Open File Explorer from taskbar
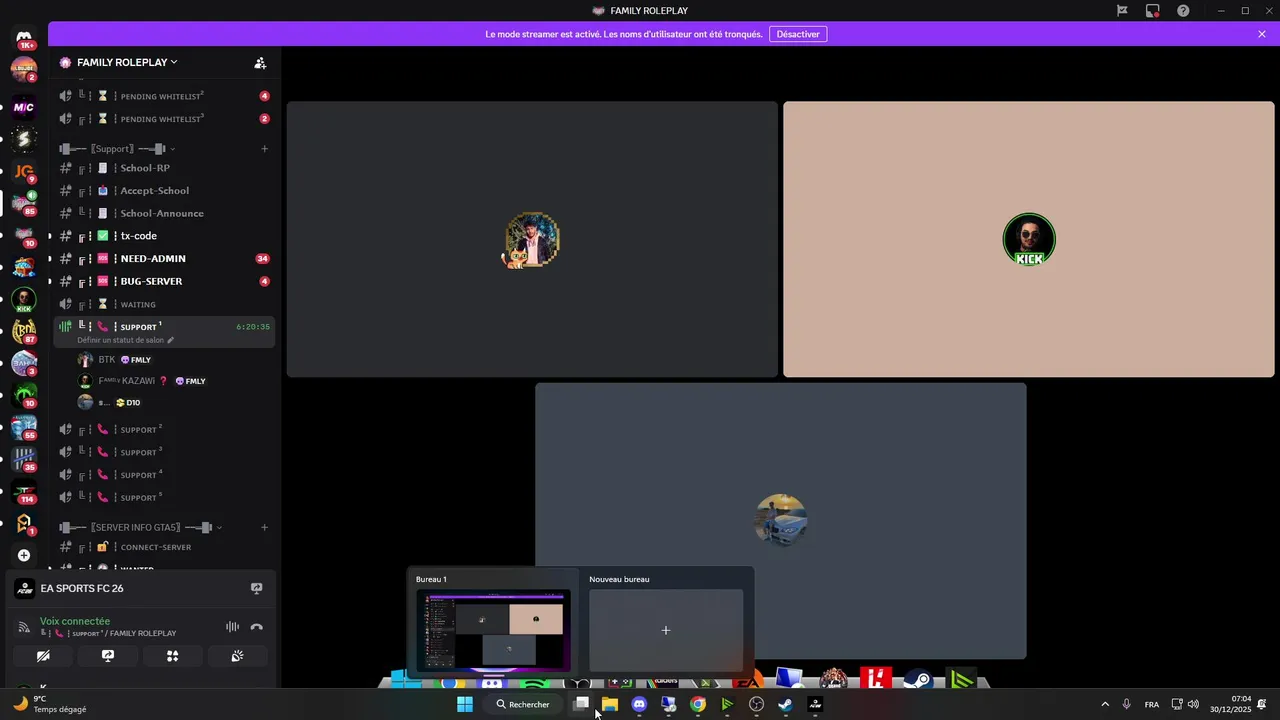1280x720 pixels. click(610, 704)
